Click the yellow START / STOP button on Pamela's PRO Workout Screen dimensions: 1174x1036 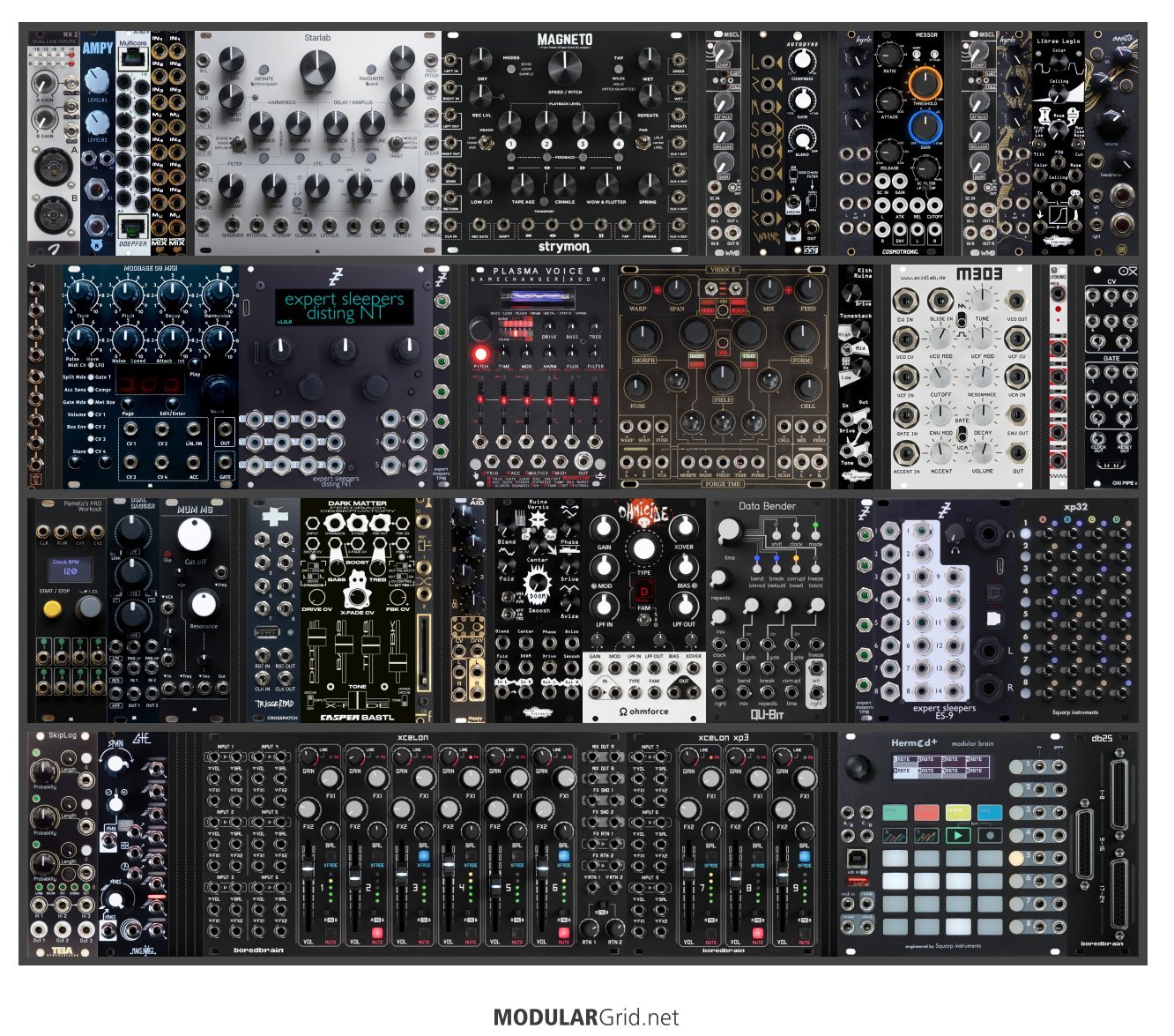pyautogui.click(x=52, y=607)
